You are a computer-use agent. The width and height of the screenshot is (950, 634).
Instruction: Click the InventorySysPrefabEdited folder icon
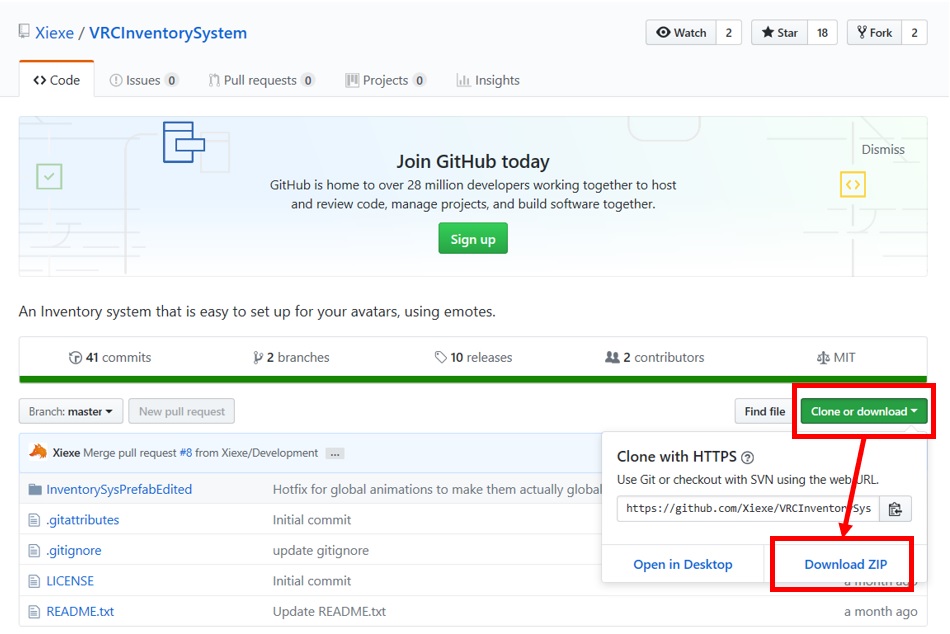35,490
